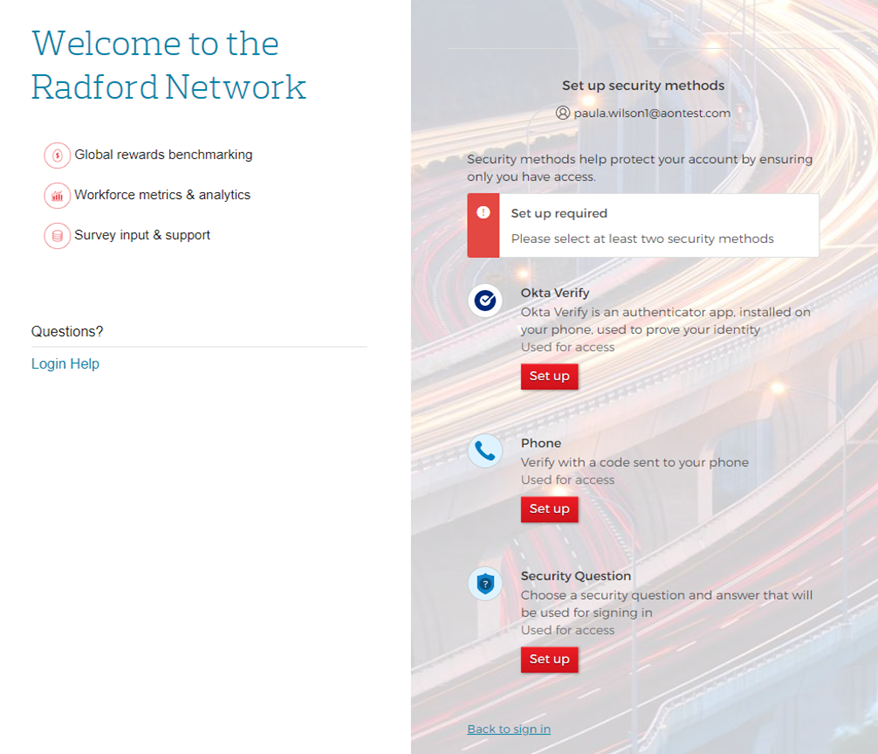878x754 pixels.
Task: Click the Workforce metrics chart icon
Action: [x=57, y=195]
